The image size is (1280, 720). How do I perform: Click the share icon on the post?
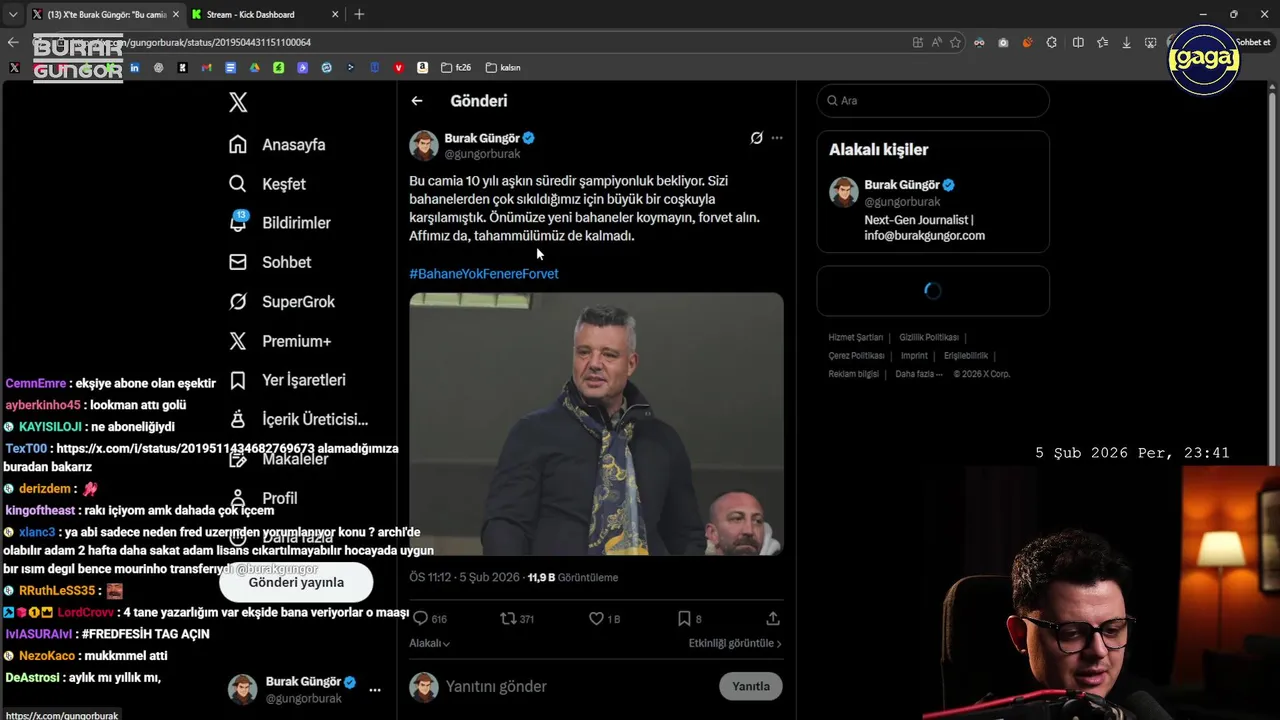coord(773,619)
